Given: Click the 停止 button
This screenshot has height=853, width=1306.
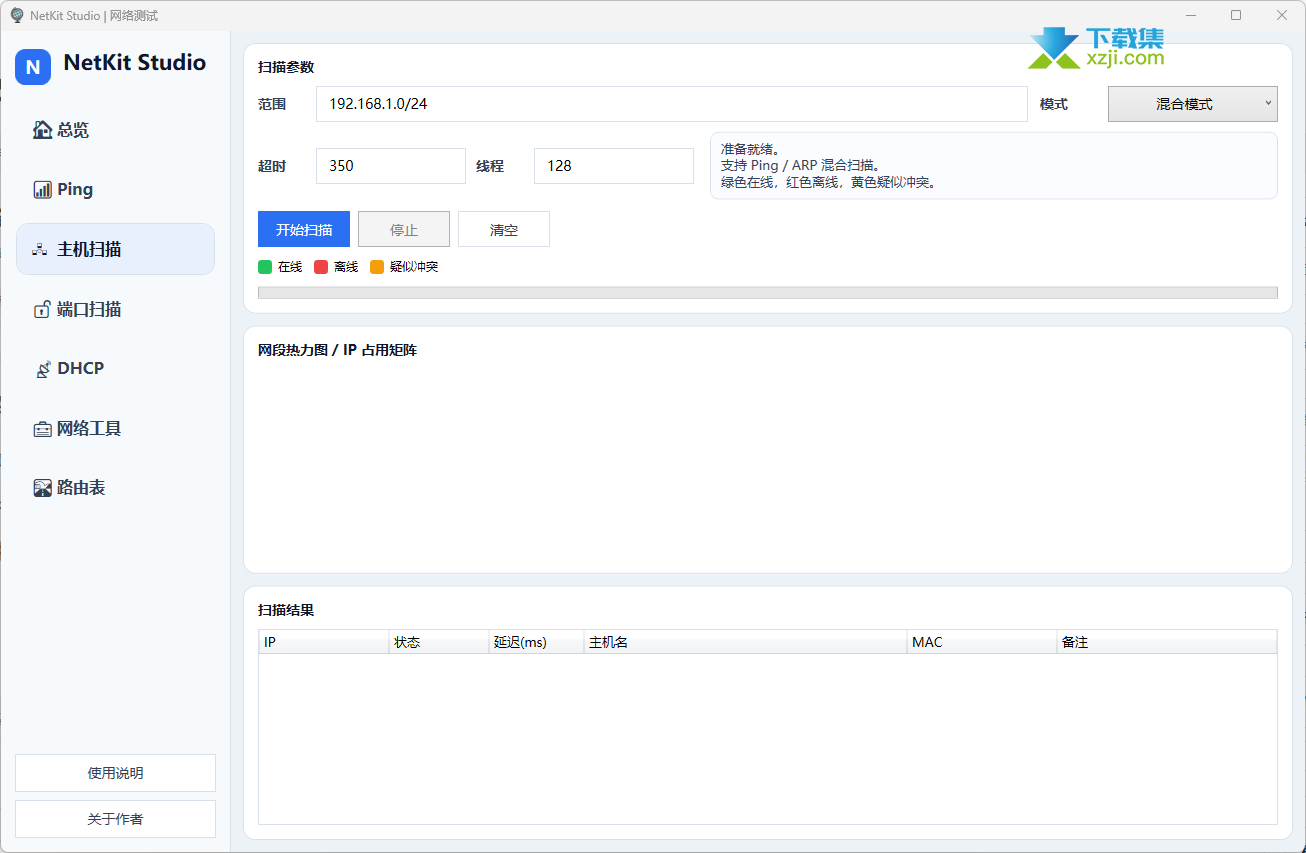Looking at the screenshot, I should point(403,228).
